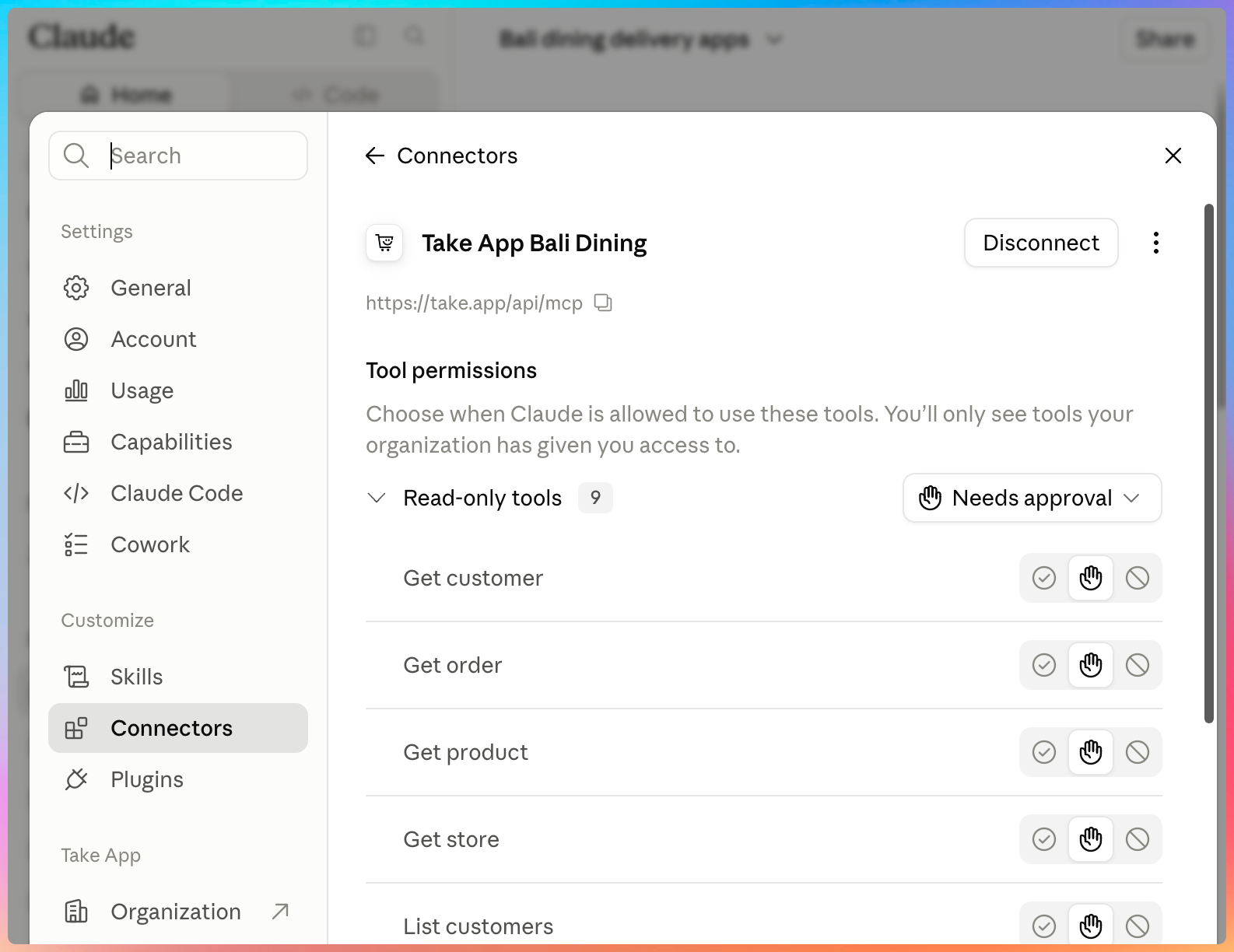Viewport: 1234px width, 952px height.
Task: Click the back arrow beside Connectors heading
Action: coord(375,156)
